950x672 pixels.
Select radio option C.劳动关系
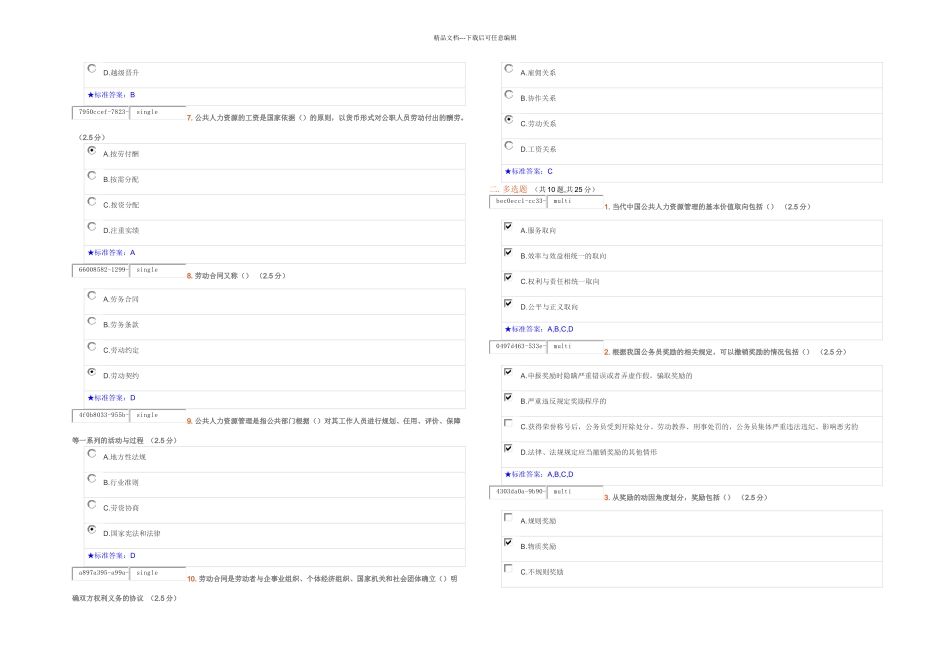pyautogui.click(x=509, y=120)
